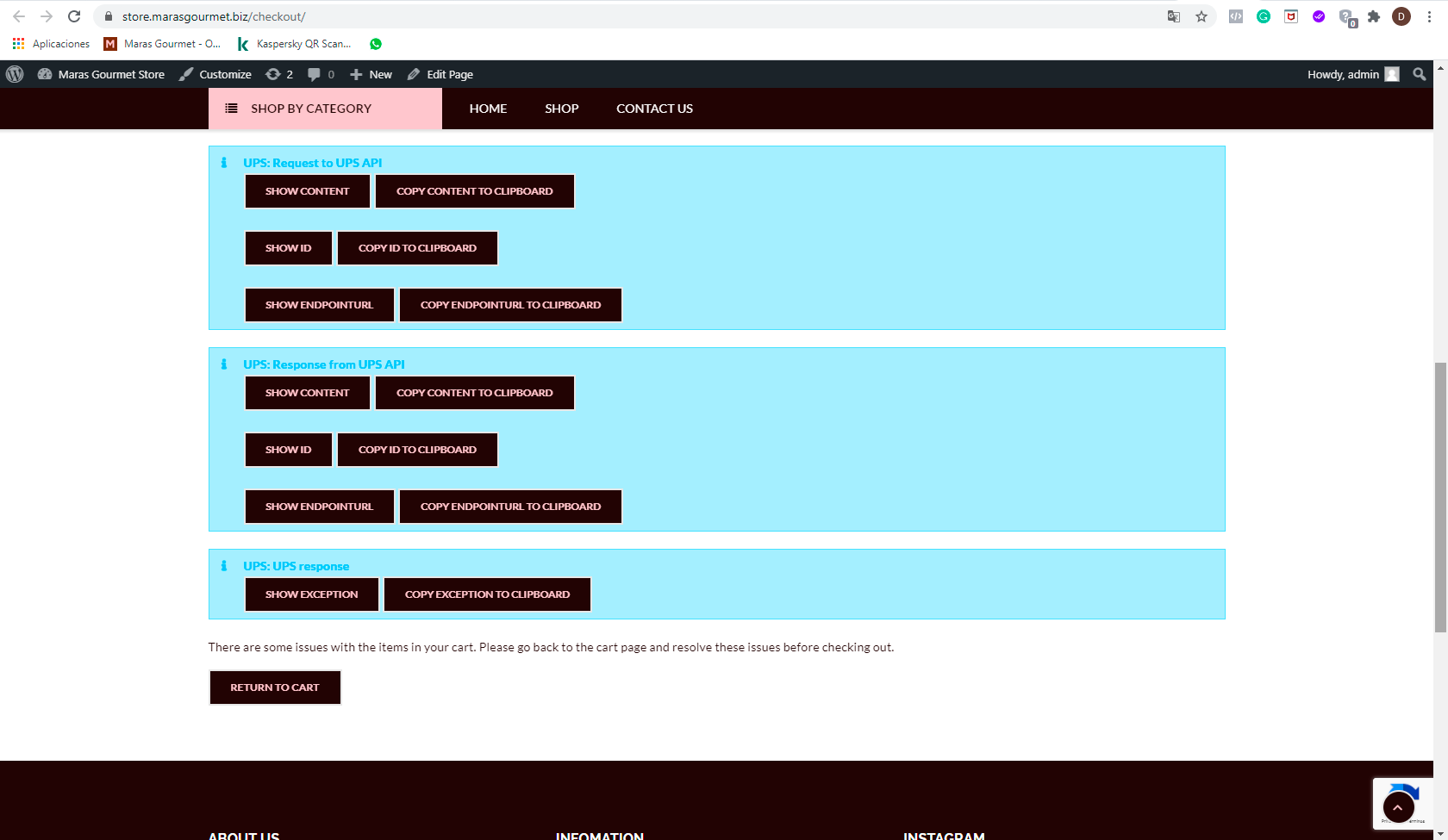Go to the HOME page

[488, 109]
